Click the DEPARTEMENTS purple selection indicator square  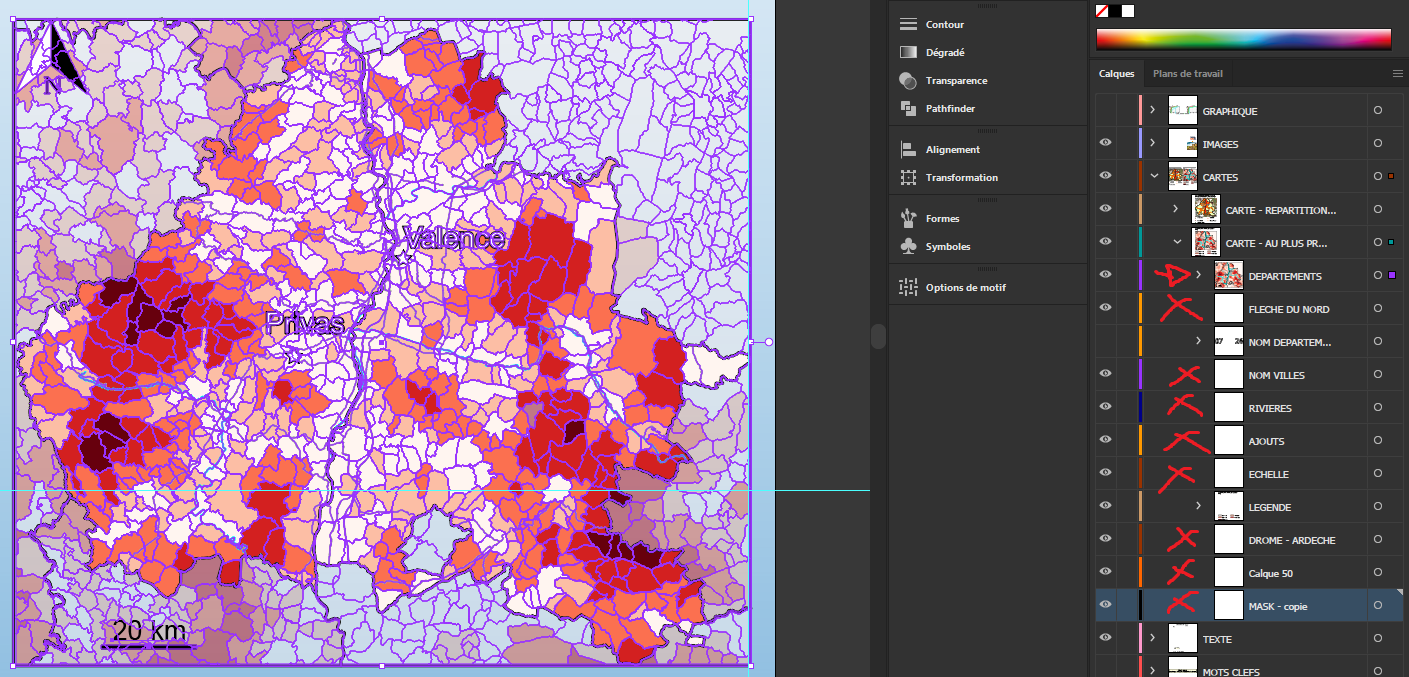1391,276
